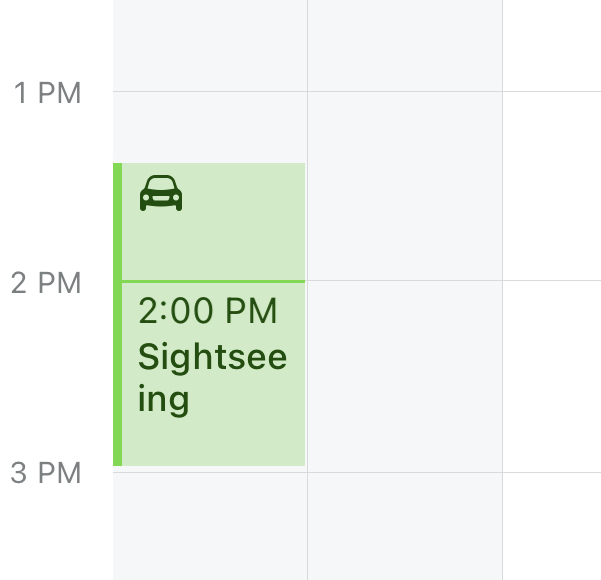Choose the 2 PM slot in the rightmost column
The image size is (601, 580).
point(552,376)
